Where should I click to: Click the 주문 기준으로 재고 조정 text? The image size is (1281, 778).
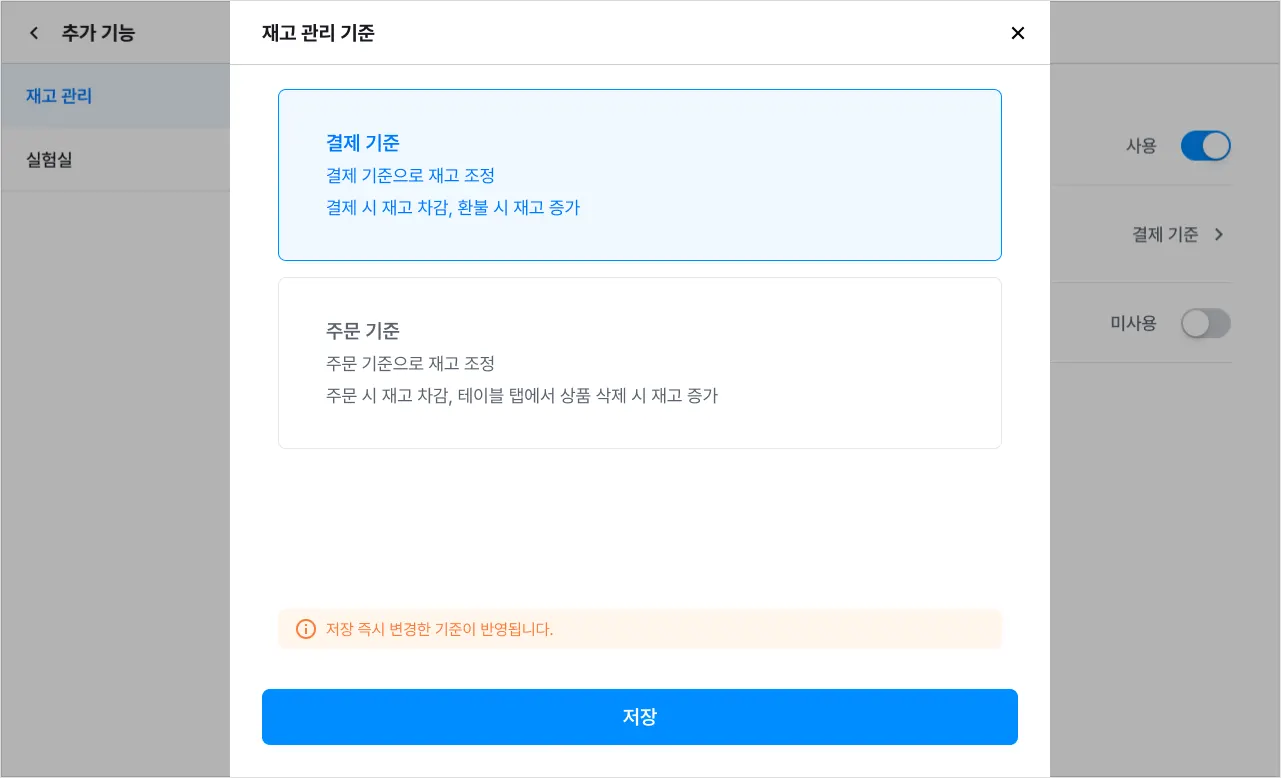click(x=410, y=363)
